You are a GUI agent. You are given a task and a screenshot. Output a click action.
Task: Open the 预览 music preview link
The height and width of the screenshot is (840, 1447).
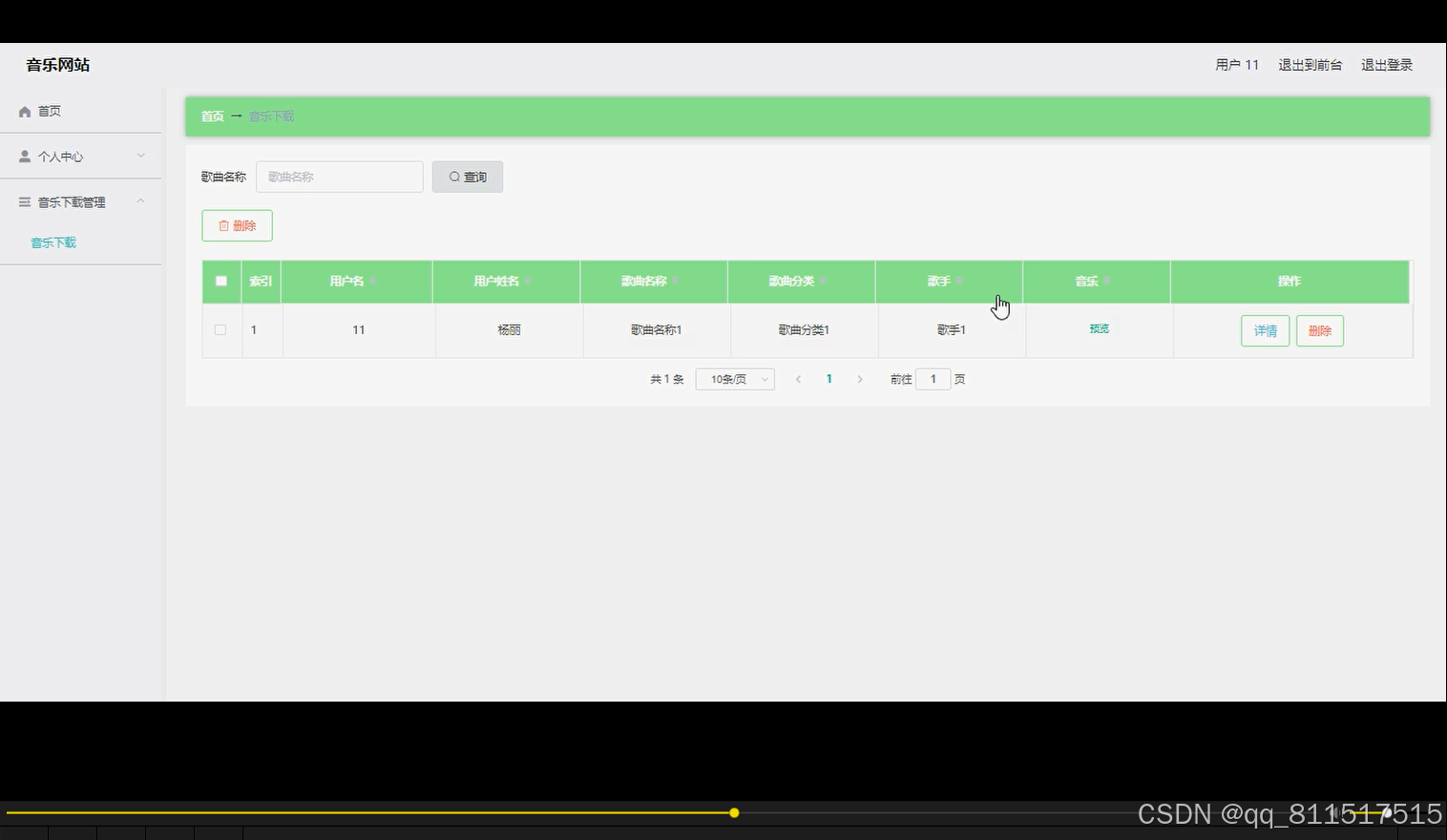pyautogui.click(x=1100, y=328)
